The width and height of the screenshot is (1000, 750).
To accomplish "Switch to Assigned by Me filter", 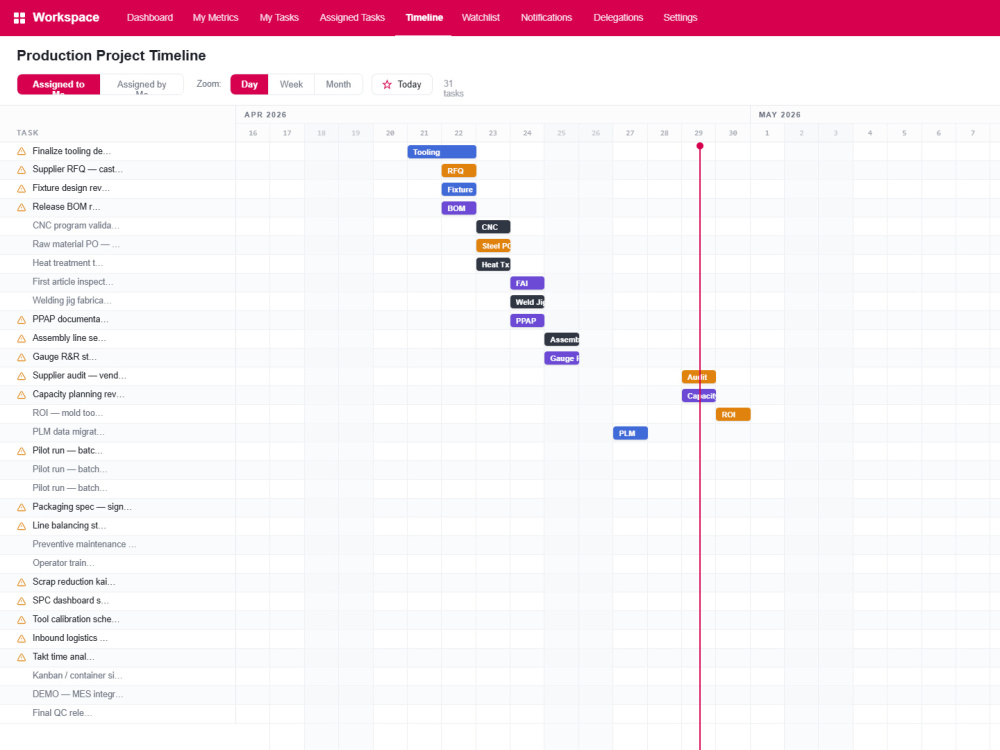I will [142, 84].
